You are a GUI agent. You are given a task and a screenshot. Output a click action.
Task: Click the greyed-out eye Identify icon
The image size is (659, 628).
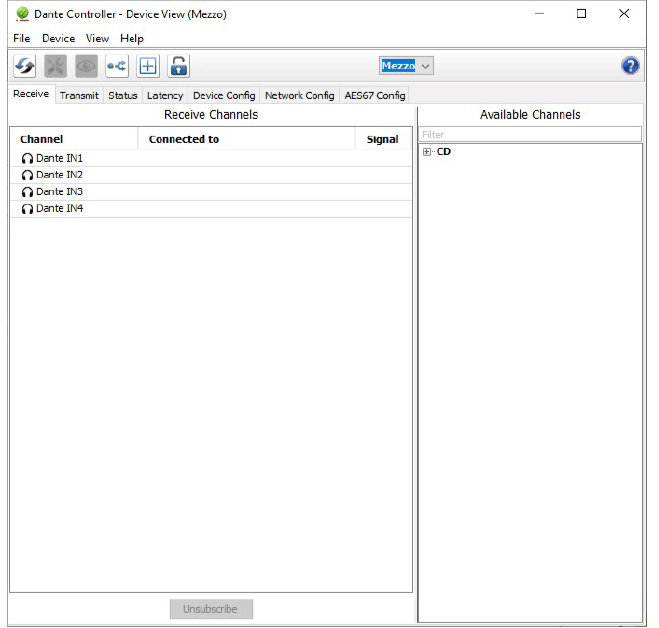86,66
